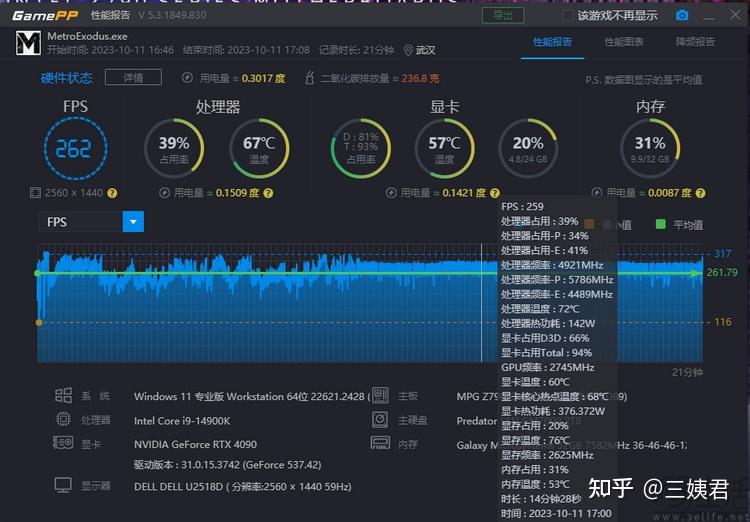Click processor power icon beside 0.1509 度

(165, 193)
